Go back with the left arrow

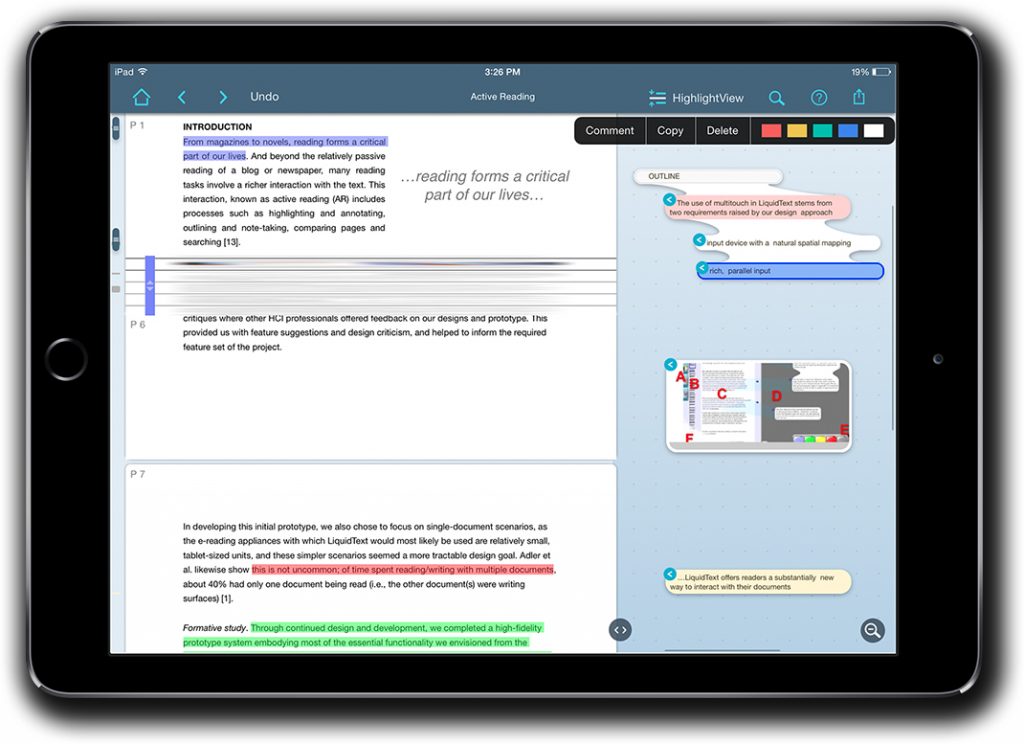click(x=181, y=97)
